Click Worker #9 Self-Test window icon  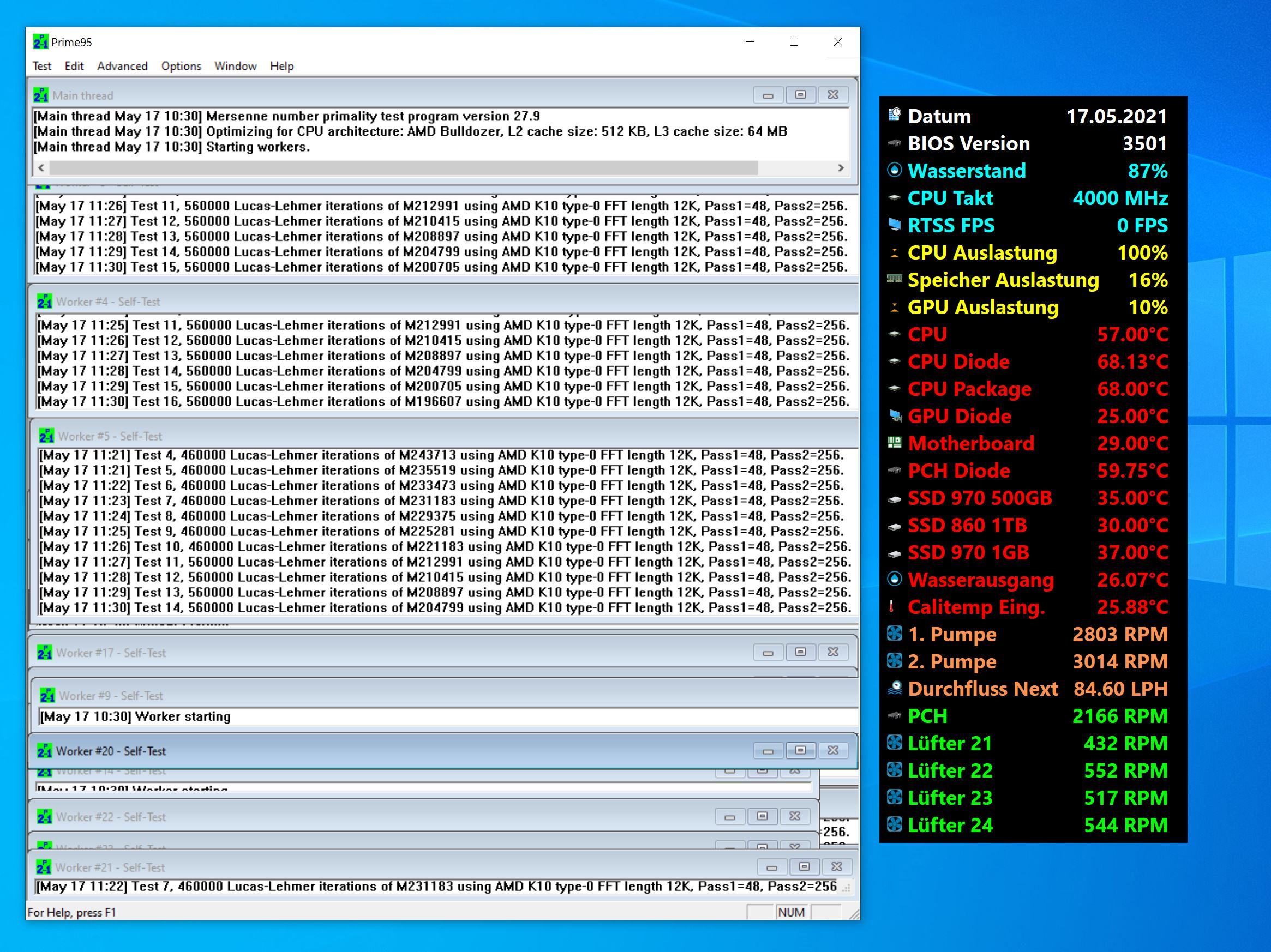tap(47, 696)
